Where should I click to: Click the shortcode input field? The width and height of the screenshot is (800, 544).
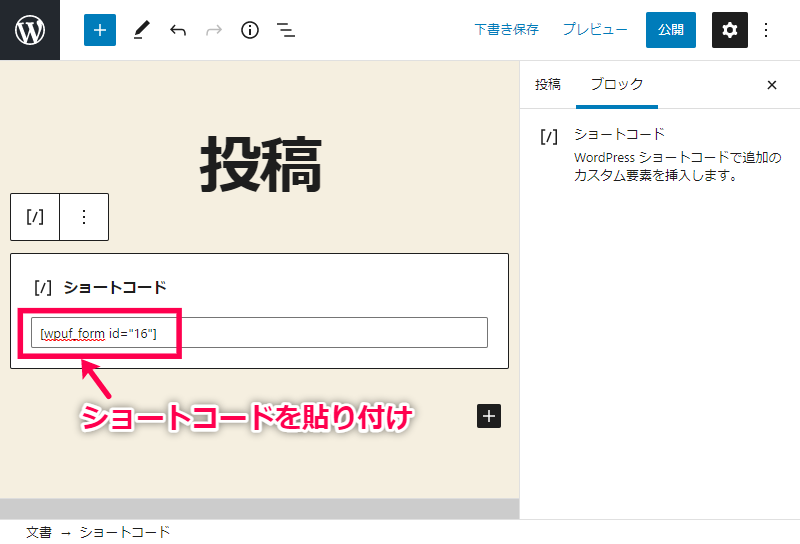(259, 333)
